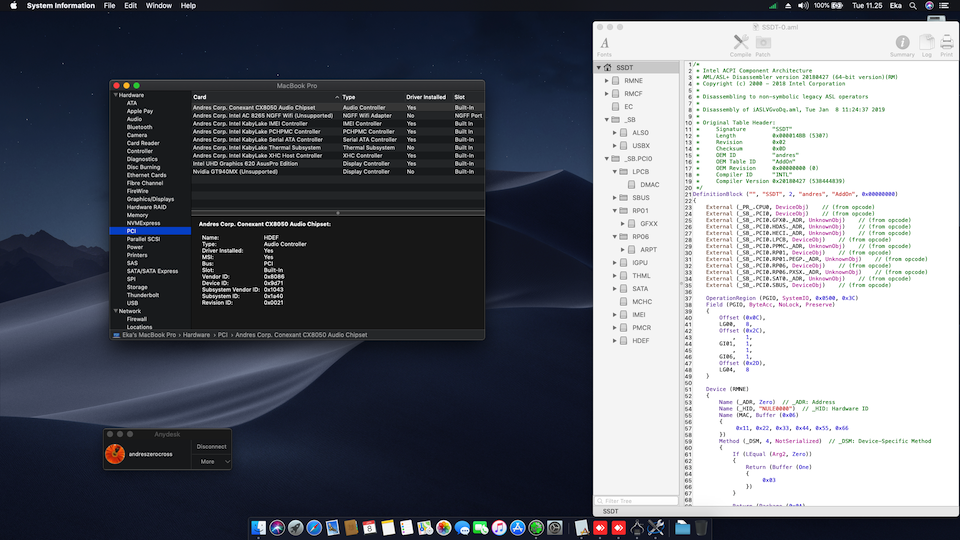Select Intel UHD Graphics 620 AsusPro Edition row

pyautogui.click(x=337, y=163)
